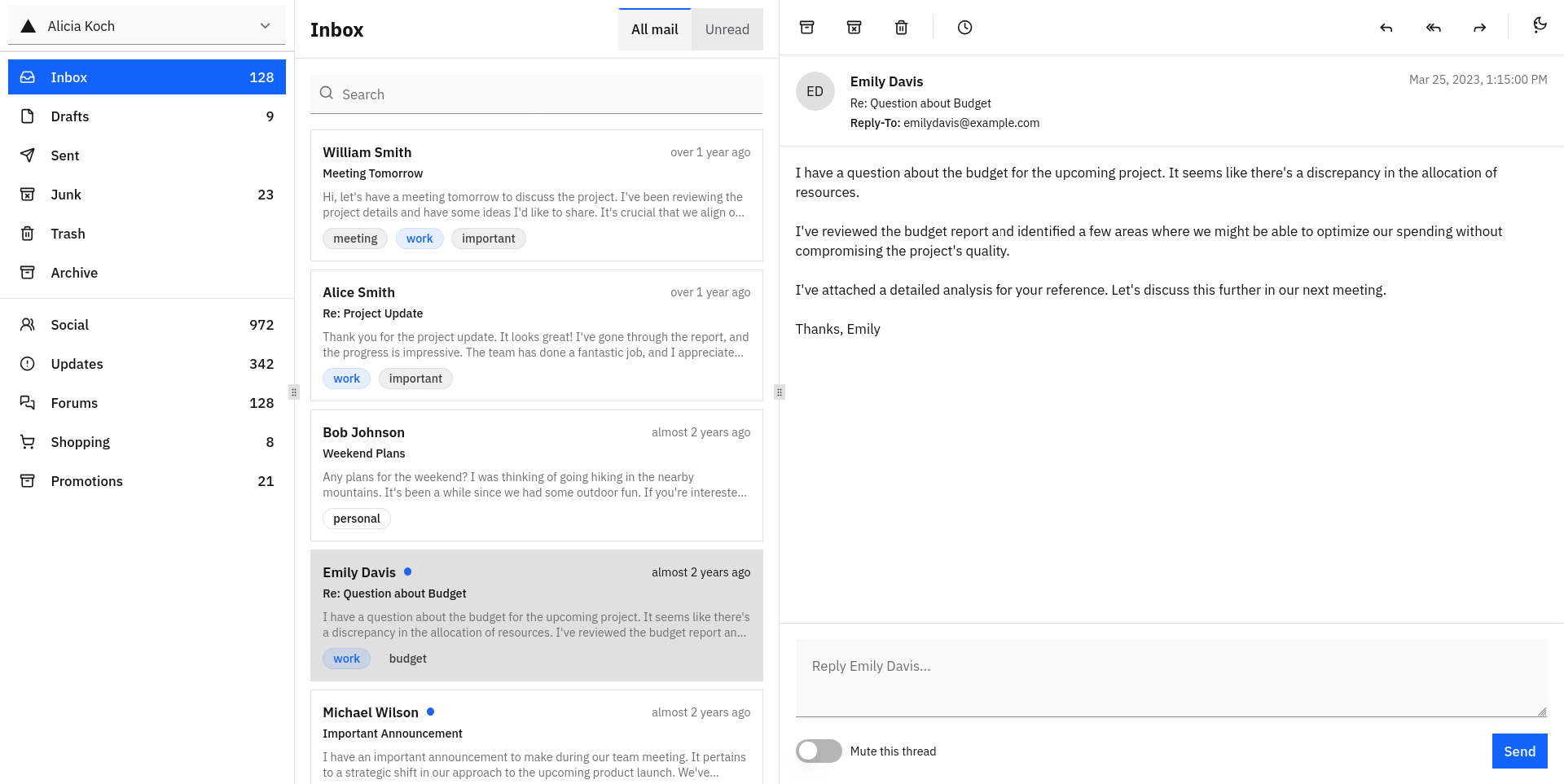Toggle dark mode with the moon icon
The image size is (1564, 784).
[1540, 24]
